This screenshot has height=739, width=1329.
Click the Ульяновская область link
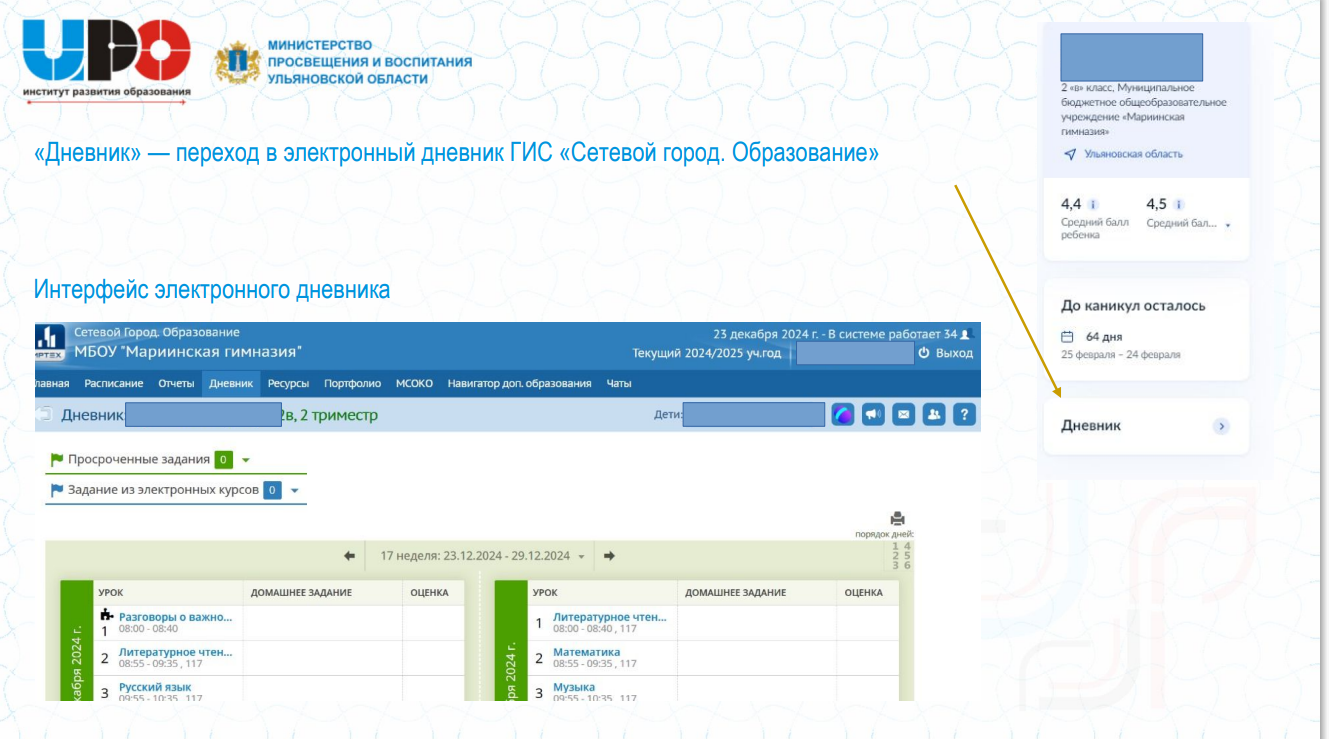pyautogui.click(x=1133, y=154)
